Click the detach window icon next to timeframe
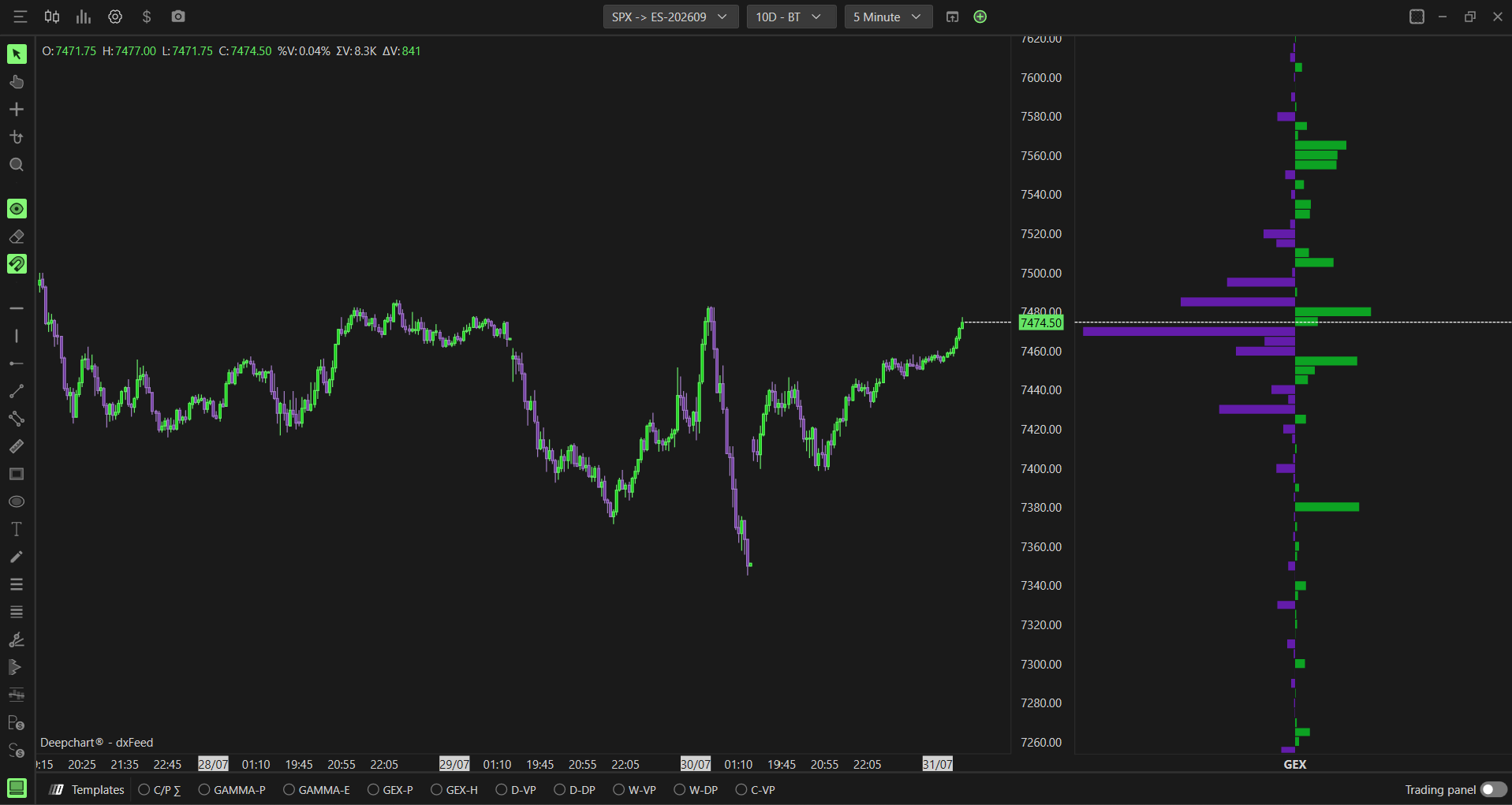Viewport: 1512px width, 805px height. 953,17
